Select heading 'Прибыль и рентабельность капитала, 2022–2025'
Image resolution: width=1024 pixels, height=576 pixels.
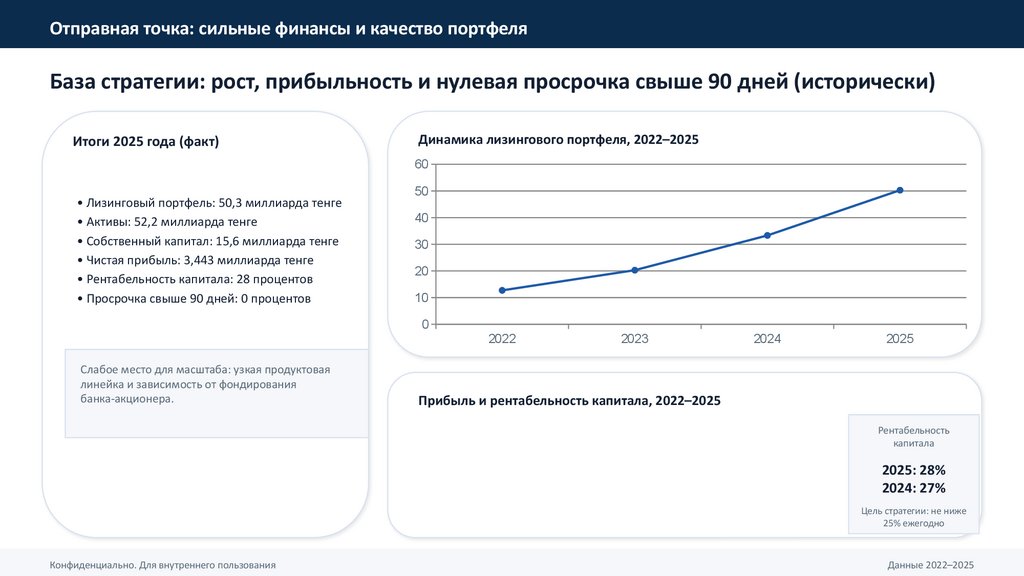coord(569,401)
